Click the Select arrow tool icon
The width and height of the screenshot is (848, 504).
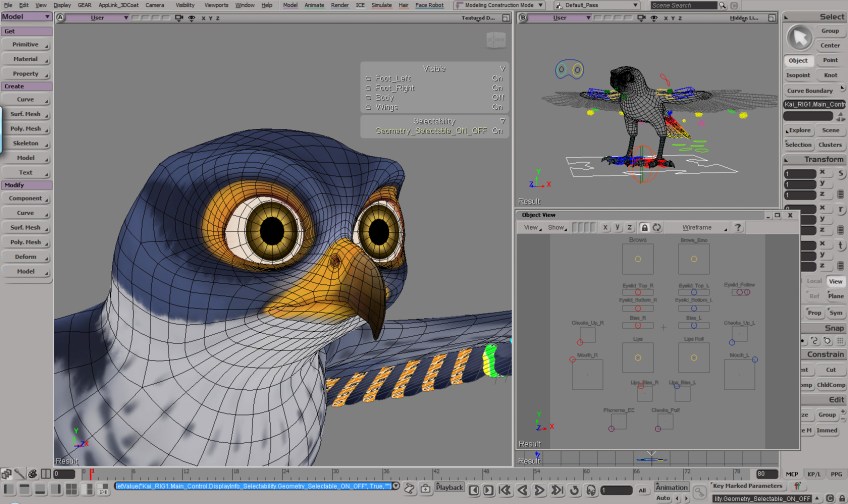(x=799, y=37)
